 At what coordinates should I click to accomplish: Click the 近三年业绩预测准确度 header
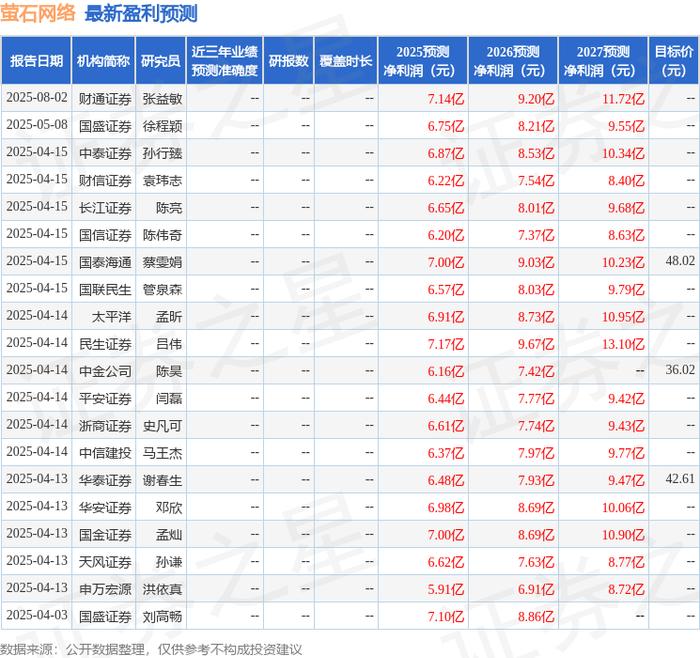point(225,61)
